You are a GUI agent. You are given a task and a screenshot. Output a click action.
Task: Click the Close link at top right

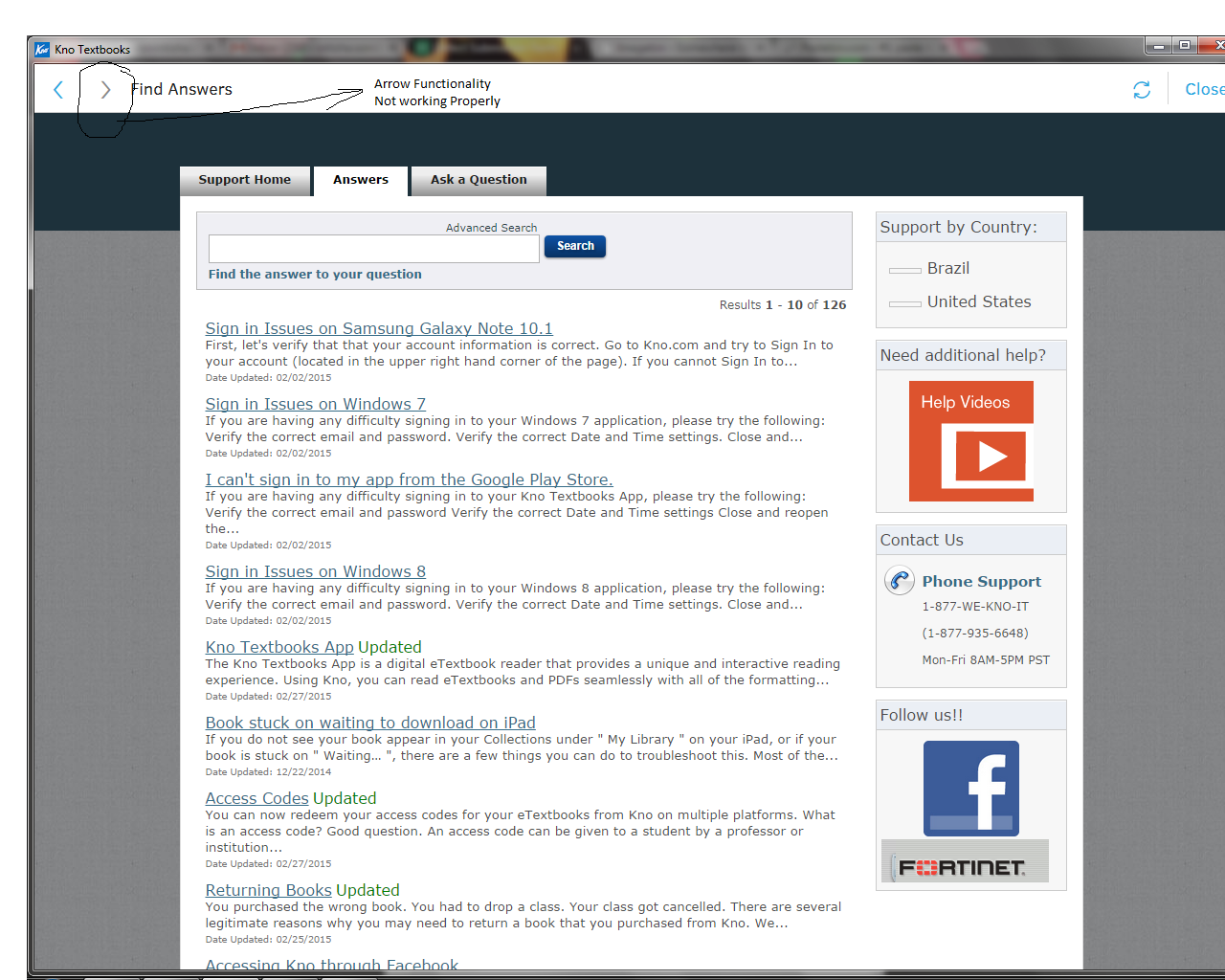(1204, 89)
